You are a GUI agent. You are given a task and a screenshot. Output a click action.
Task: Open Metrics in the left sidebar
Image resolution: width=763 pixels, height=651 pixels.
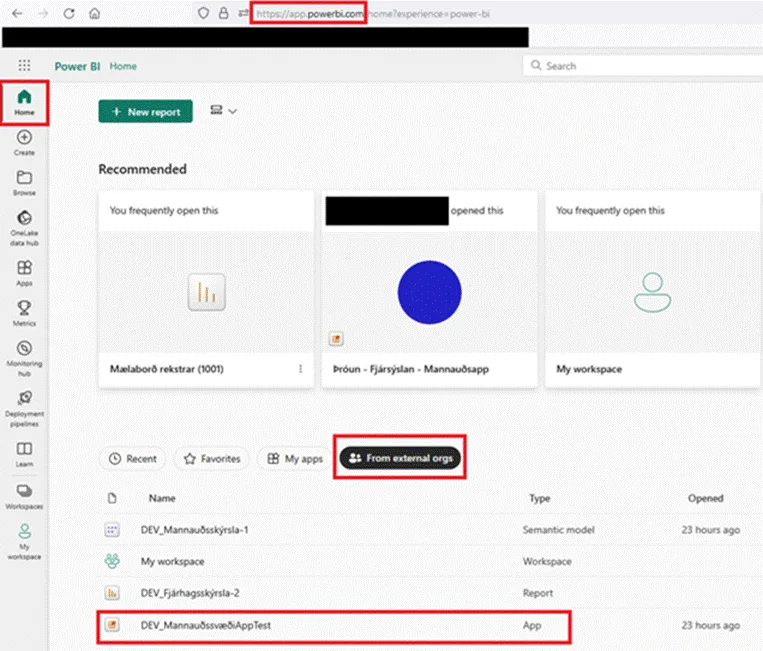[x=24, y=313]
